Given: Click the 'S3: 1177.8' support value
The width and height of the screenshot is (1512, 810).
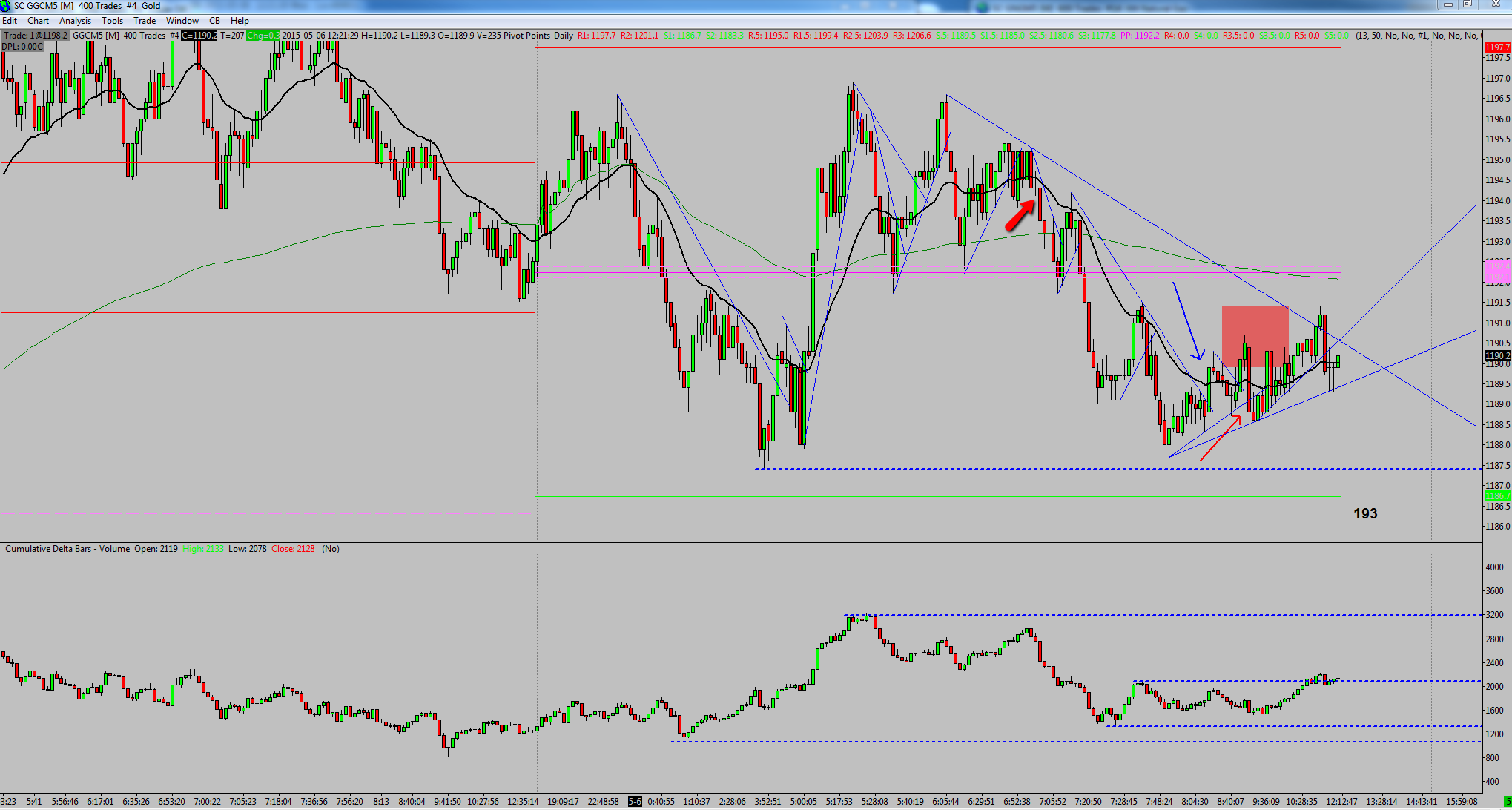Looking at the screenshot, I should click(1097, 36).
